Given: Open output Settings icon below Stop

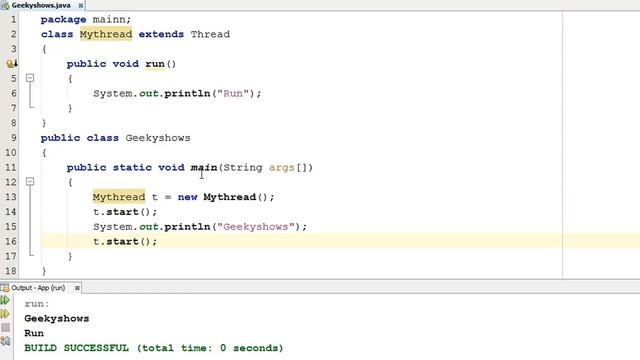Looking at the screenshot, I should 5,341.
